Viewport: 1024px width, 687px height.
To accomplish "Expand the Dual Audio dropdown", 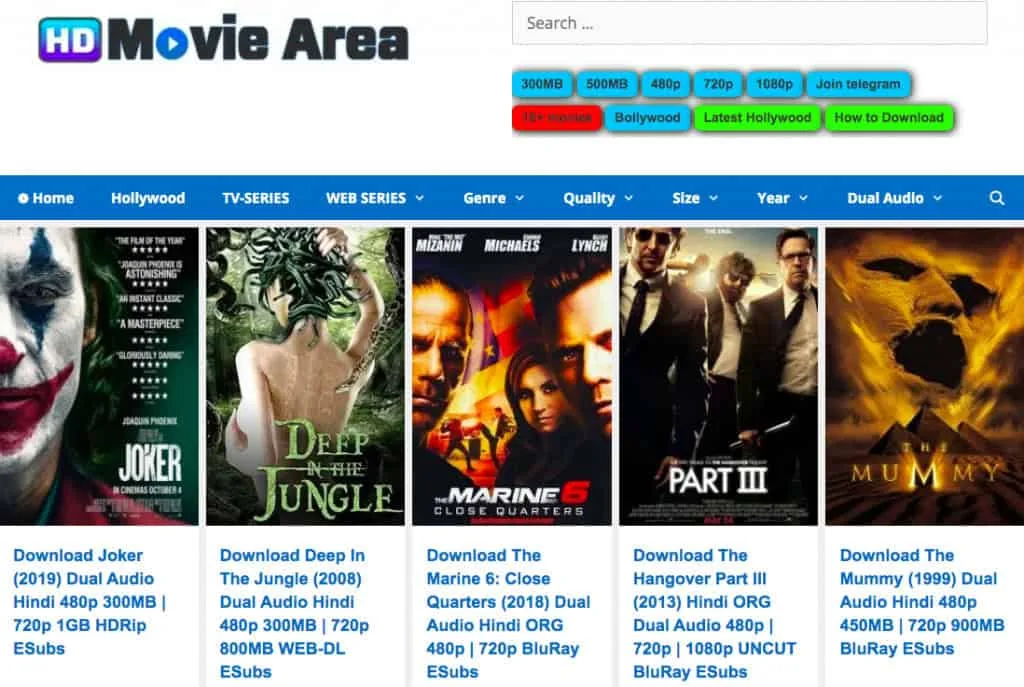I will [894, 198].
